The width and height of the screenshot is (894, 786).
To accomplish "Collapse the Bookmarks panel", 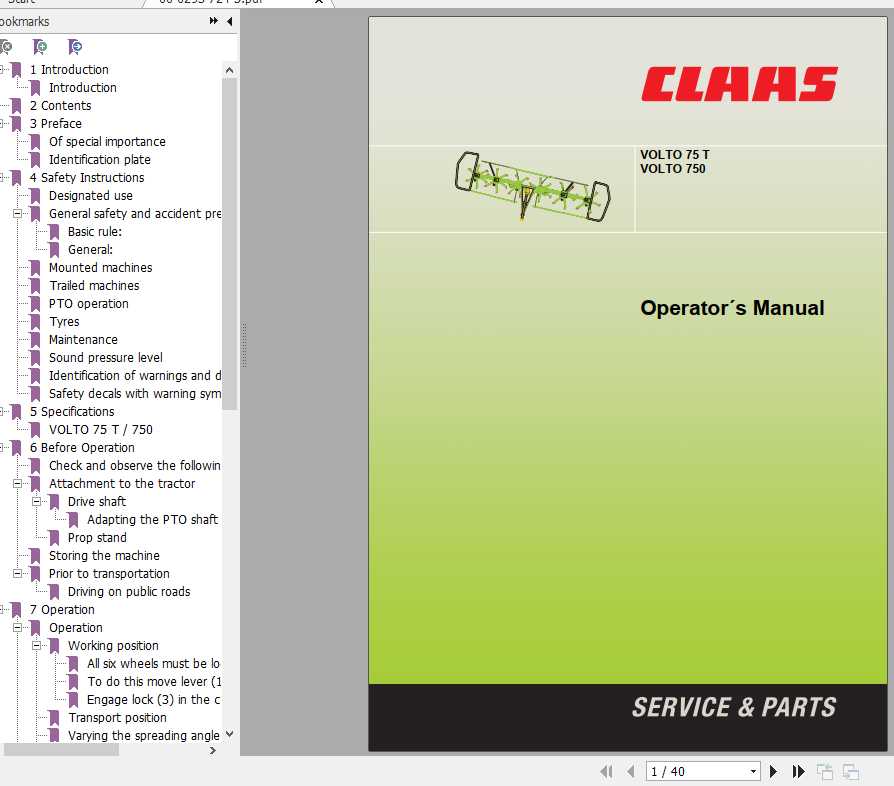I will (228, 20).
